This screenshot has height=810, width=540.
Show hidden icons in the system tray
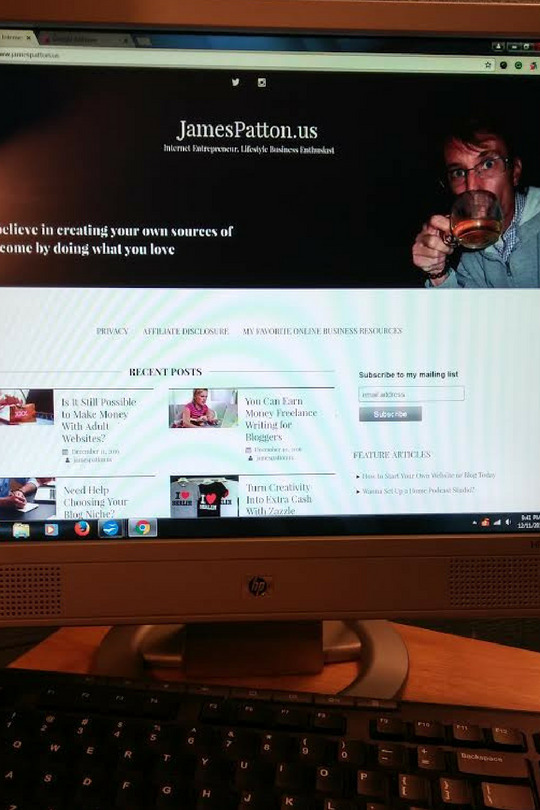point(474,523)
